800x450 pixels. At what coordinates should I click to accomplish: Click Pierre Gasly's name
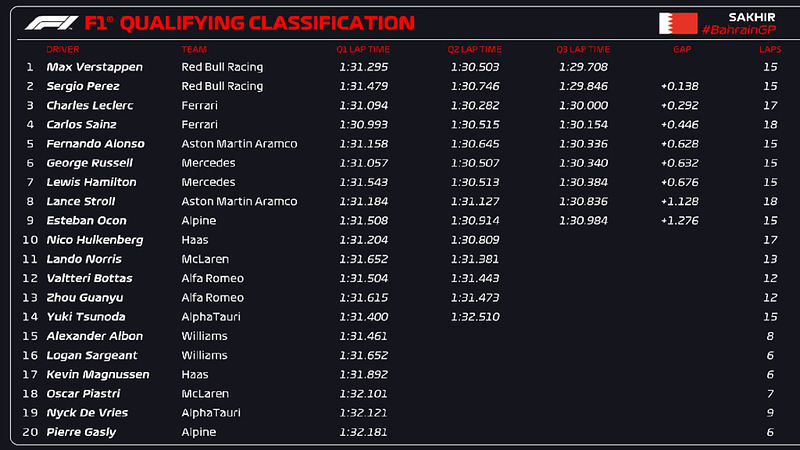[x=81, y=432]
